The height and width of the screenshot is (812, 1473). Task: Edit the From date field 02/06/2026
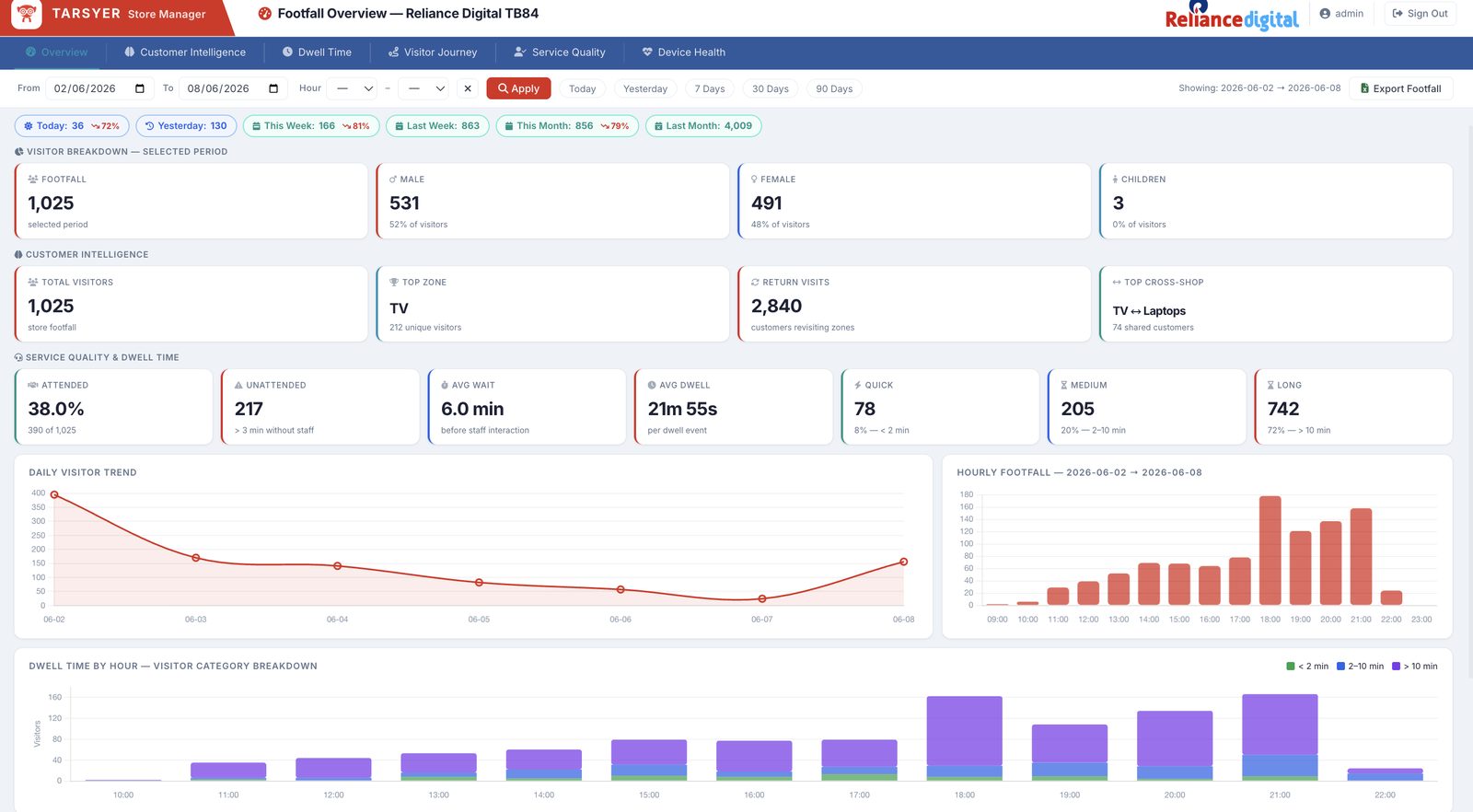coord(99,88)
